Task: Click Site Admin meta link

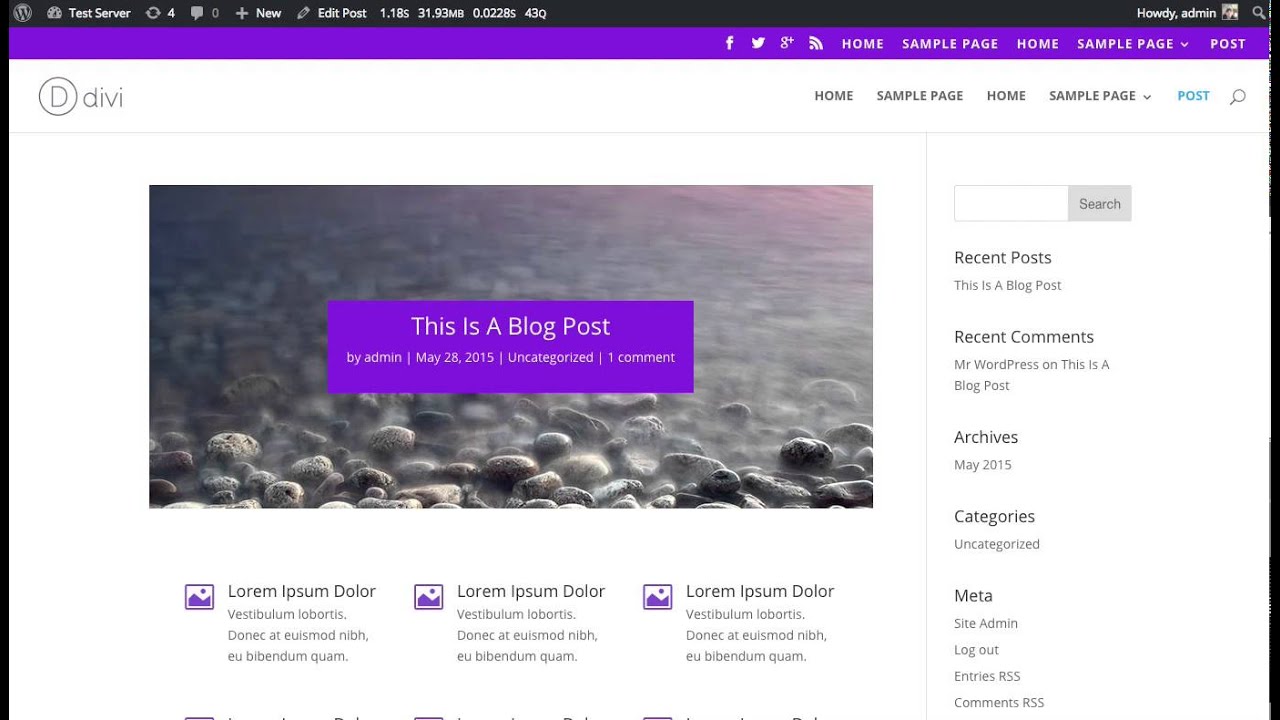Action: click(986, 623)
